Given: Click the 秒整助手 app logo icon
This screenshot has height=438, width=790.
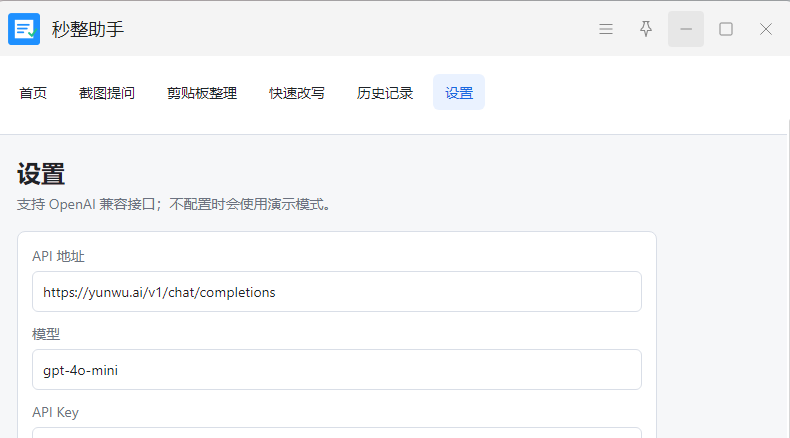Looking at the screenshot, I should point(24,29).
